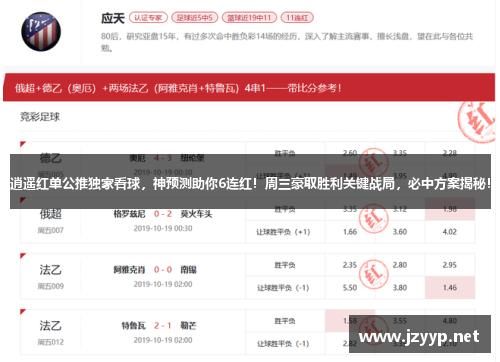Viewport: 500px width, 362px height.
Task: Click the date 2019-10-19 00:30 under 格罗兹尼
Action: (x=163, y=228)
